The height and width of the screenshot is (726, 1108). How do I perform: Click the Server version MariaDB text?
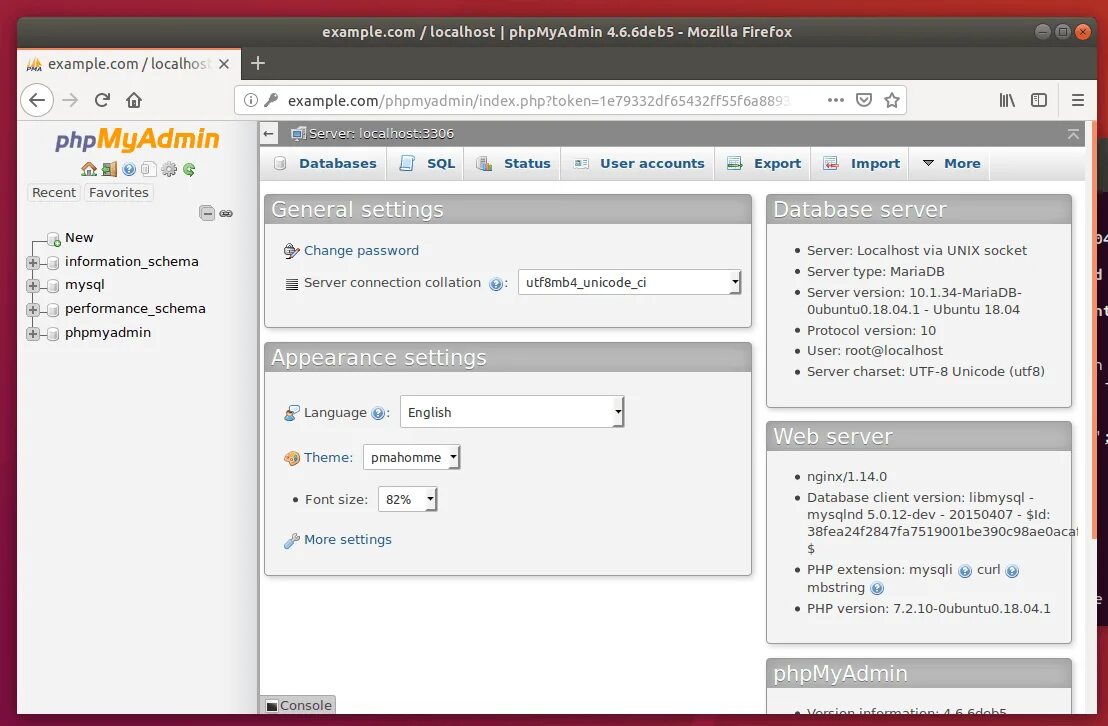point(914,300)
